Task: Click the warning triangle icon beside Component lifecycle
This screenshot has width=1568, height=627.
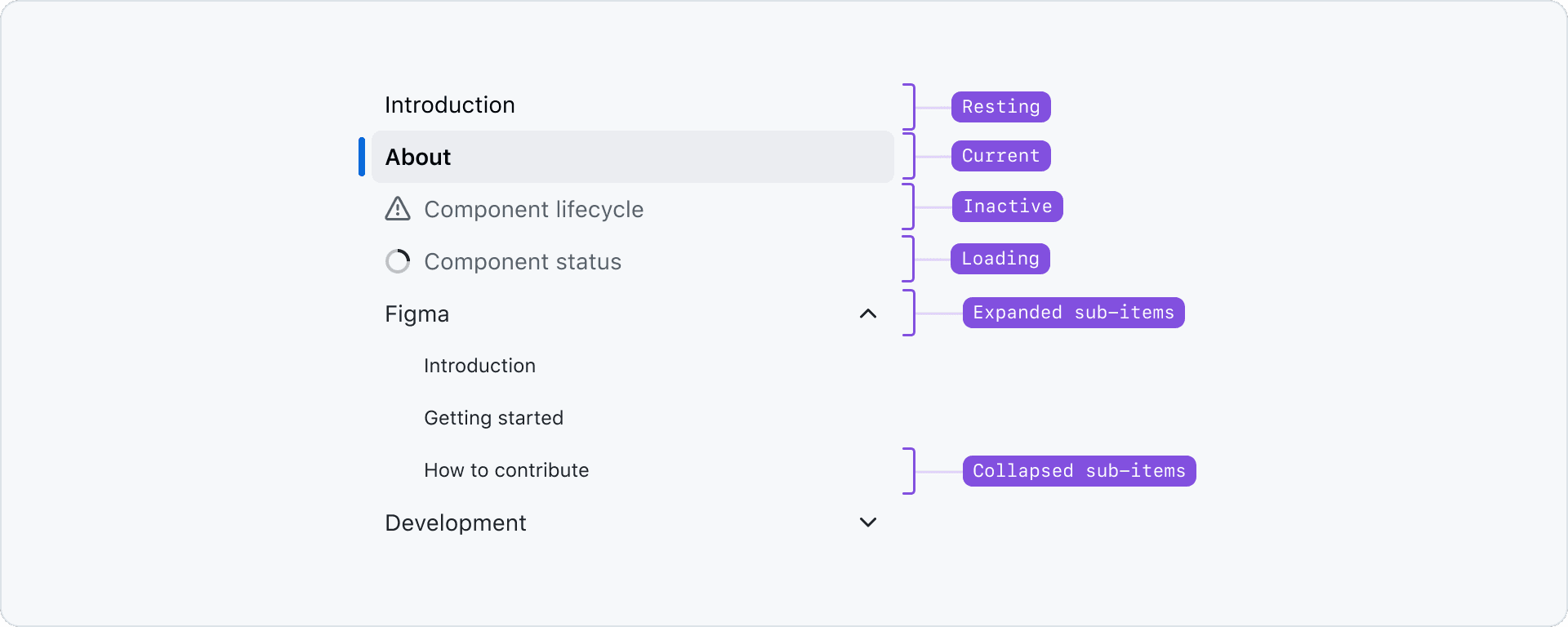Action: pos(398,209)
